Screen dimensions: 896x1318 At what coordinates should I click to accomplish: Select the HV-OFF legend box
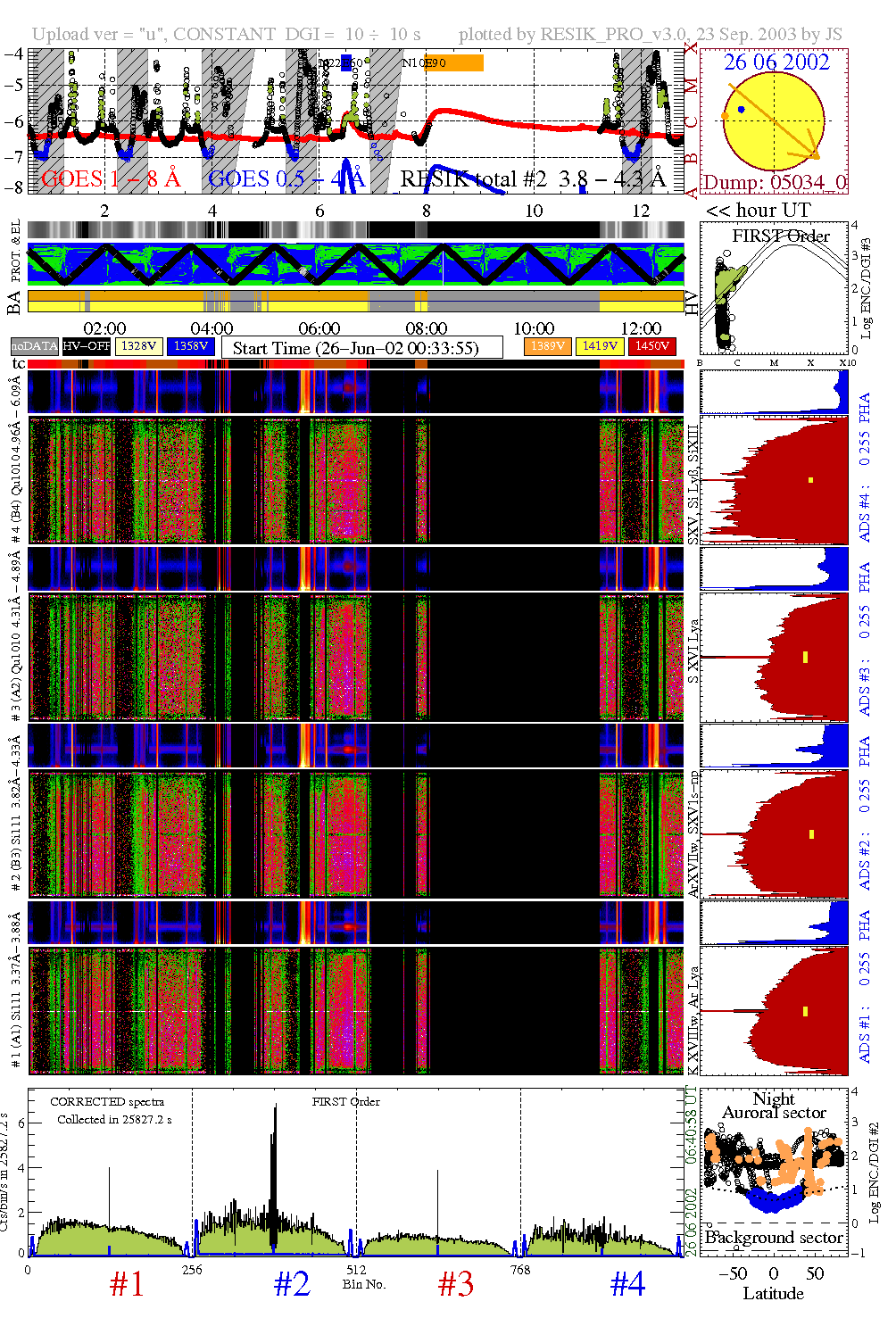click(x=86, y=346)
